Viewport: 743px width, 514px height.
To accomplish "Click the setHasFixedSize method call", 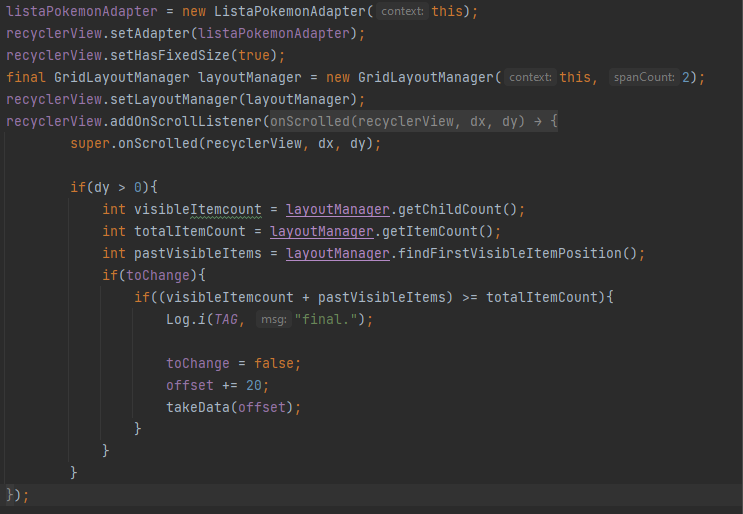I will pyautogui.click(x=170, y=55).
